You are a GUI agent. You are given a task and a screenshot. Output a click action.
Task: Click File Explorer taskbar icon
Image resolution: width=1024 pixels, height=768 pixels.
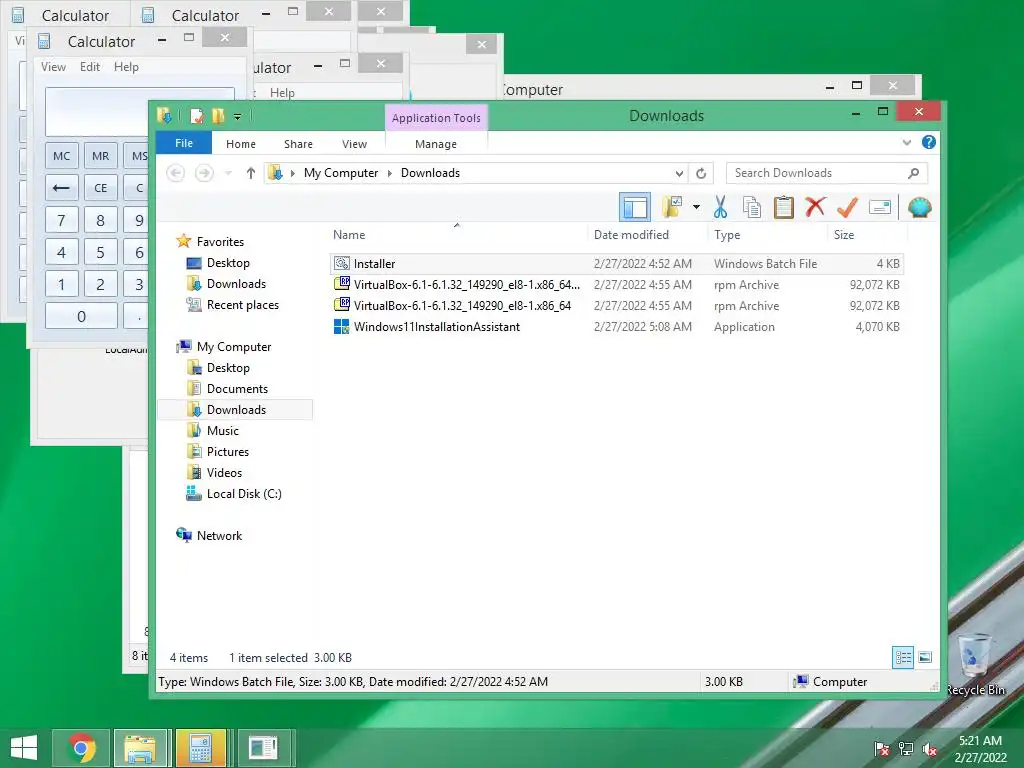coord(140,748)
